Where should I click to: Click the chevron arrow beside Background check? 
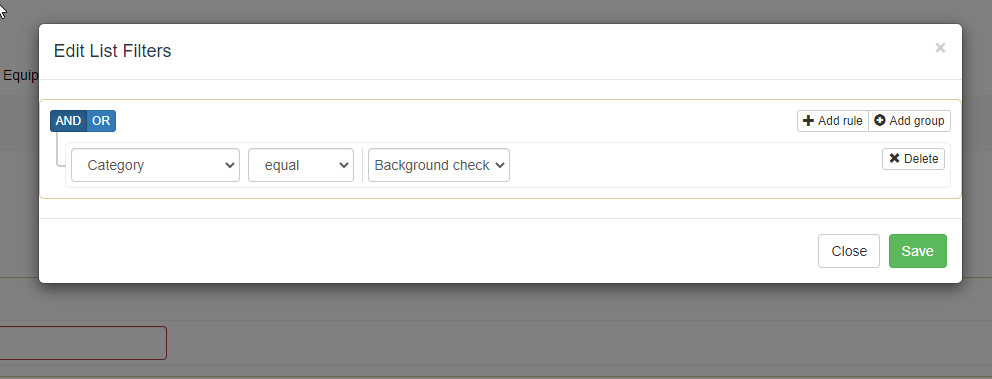500,165
